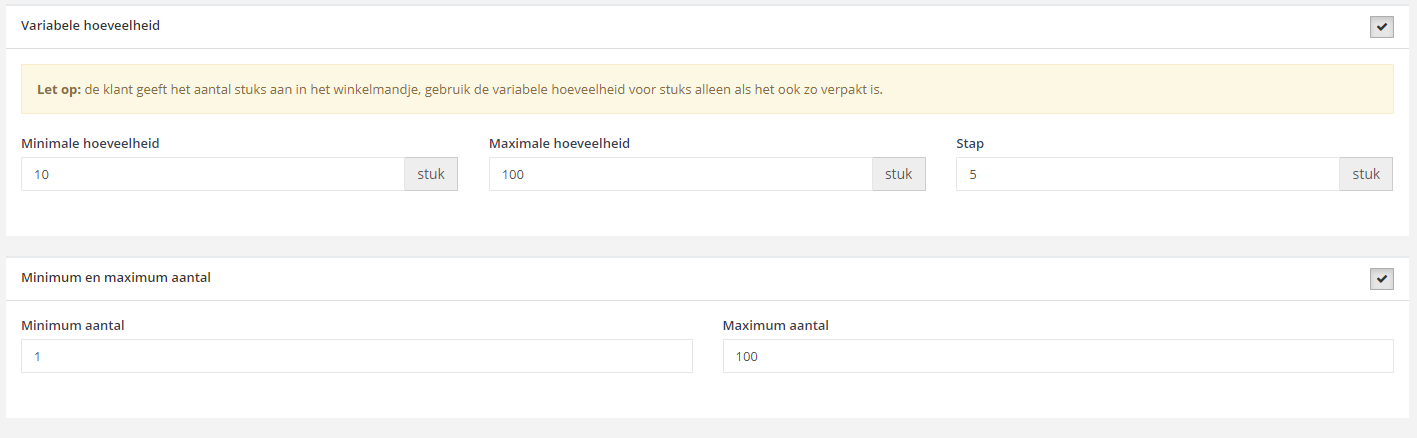The height and width of the screenshot is (438, 1417).
Task: Select the Stap input field
Action: coord(1147,174)
